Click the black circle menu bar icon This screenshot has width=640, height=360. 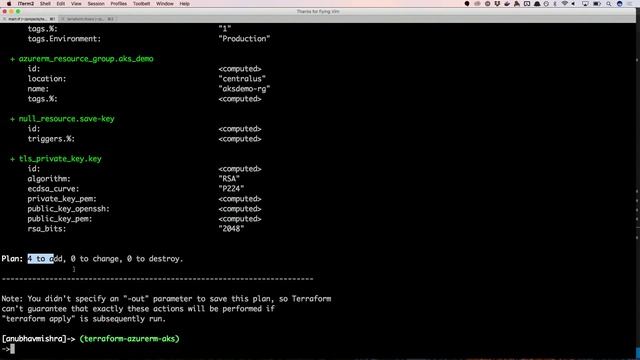click(x=467, y=4)
